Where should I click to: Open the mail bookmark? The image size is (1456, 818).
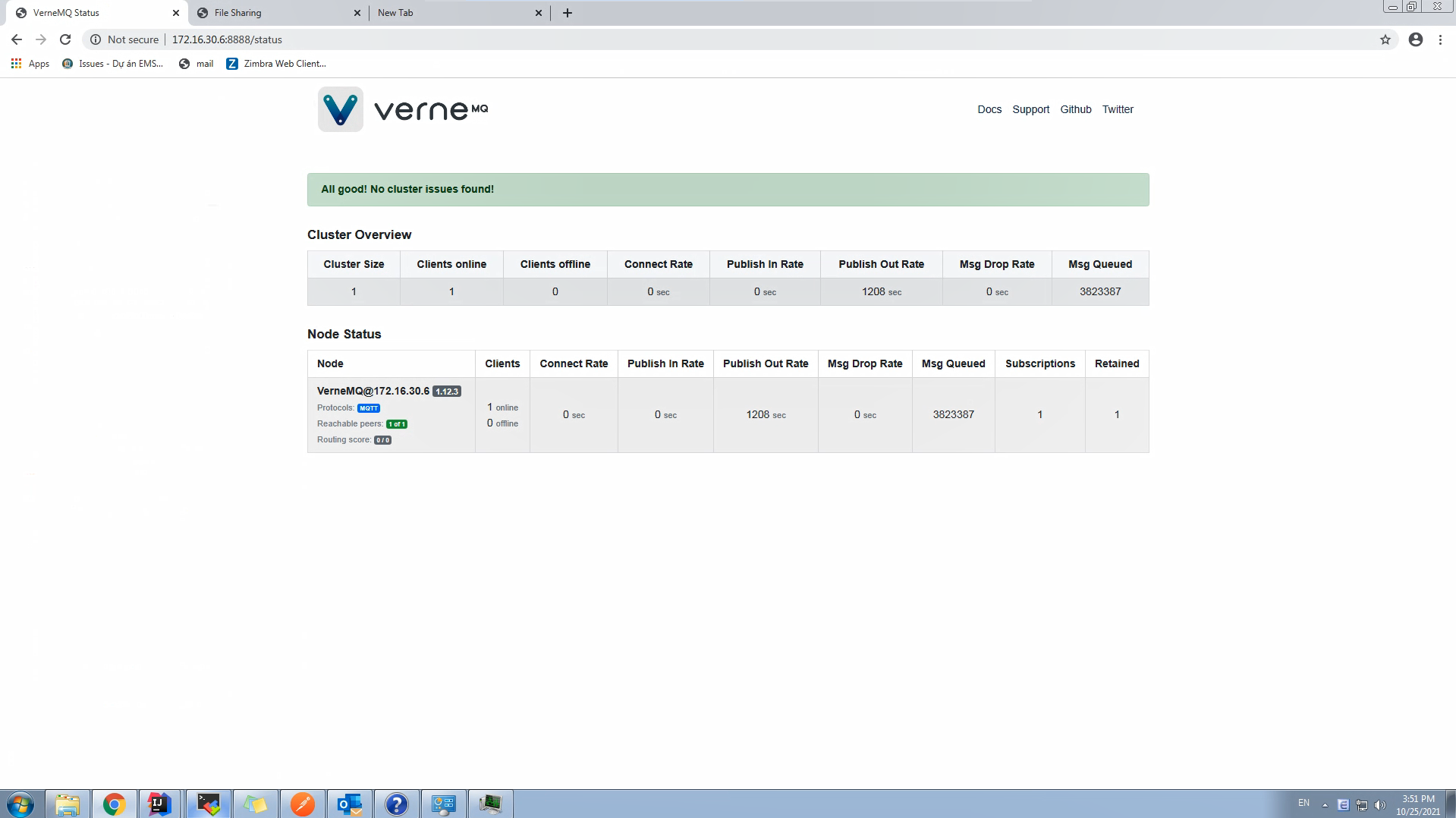[x=196, y=64]
